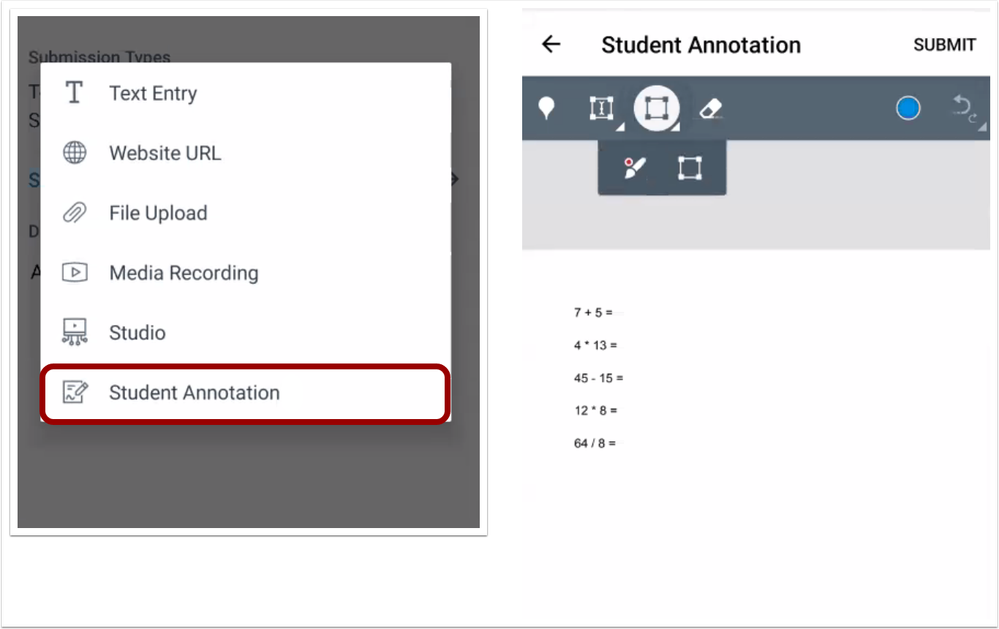Viewport: 999px width, 629px height.
Task: Submit the Student Annotation
Action: 944,45
